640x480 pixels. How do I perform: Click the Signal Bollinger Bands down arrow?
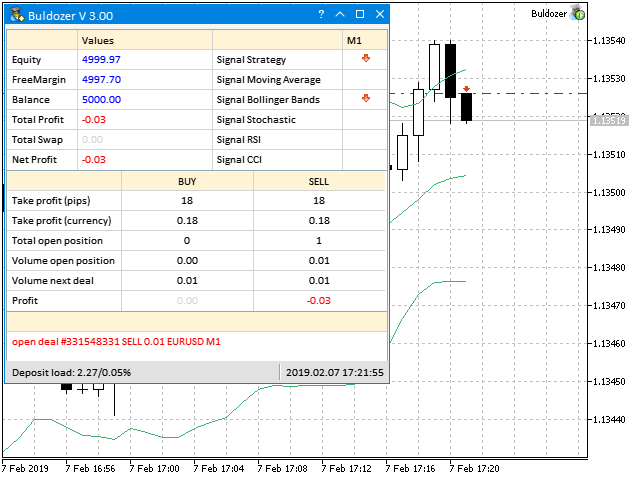pos(366,98)
